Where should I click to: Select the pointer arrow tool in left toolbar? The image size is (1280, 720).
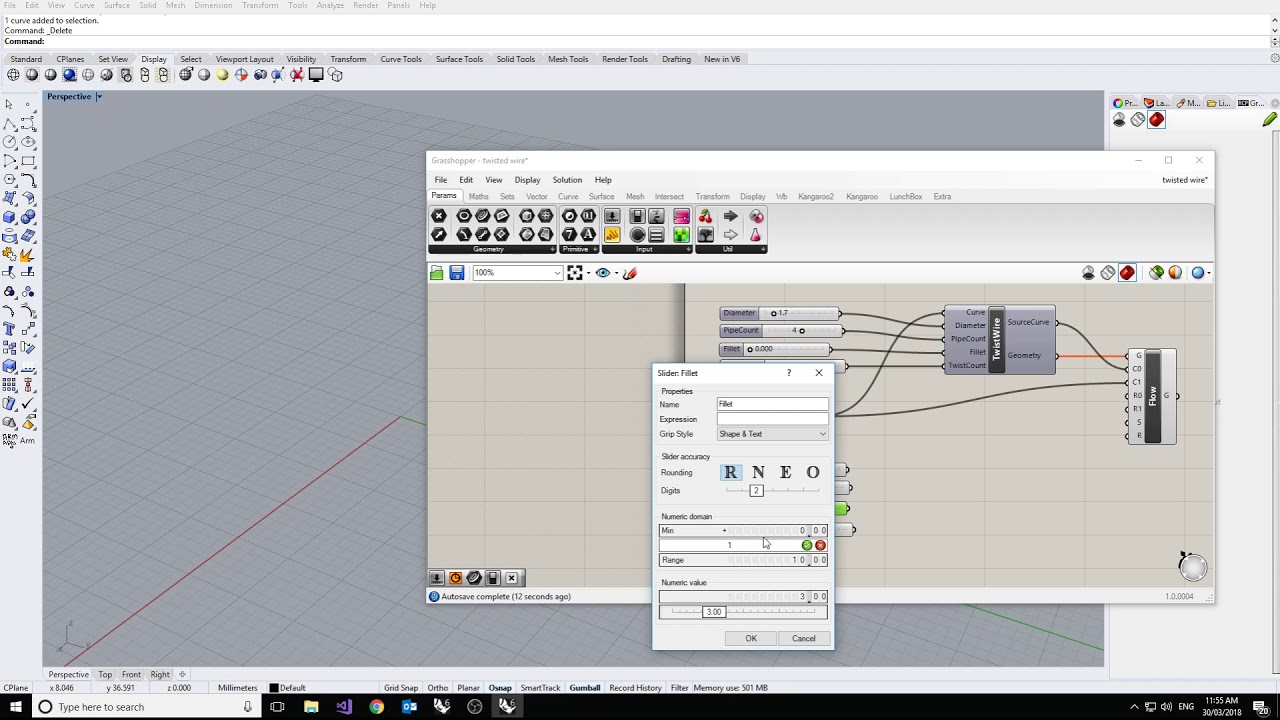[x=9, y=104]
